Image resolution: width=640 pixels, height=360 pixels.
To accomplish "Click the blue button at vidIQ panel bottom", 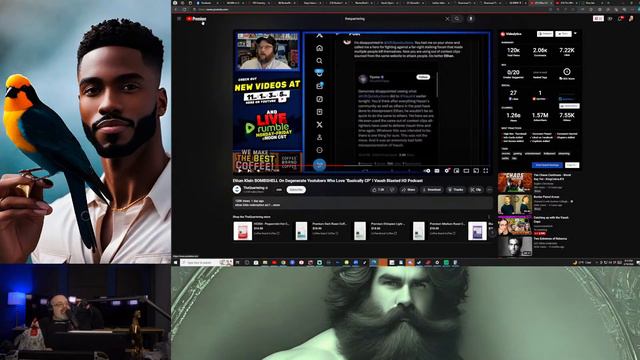I will point(547,165).
